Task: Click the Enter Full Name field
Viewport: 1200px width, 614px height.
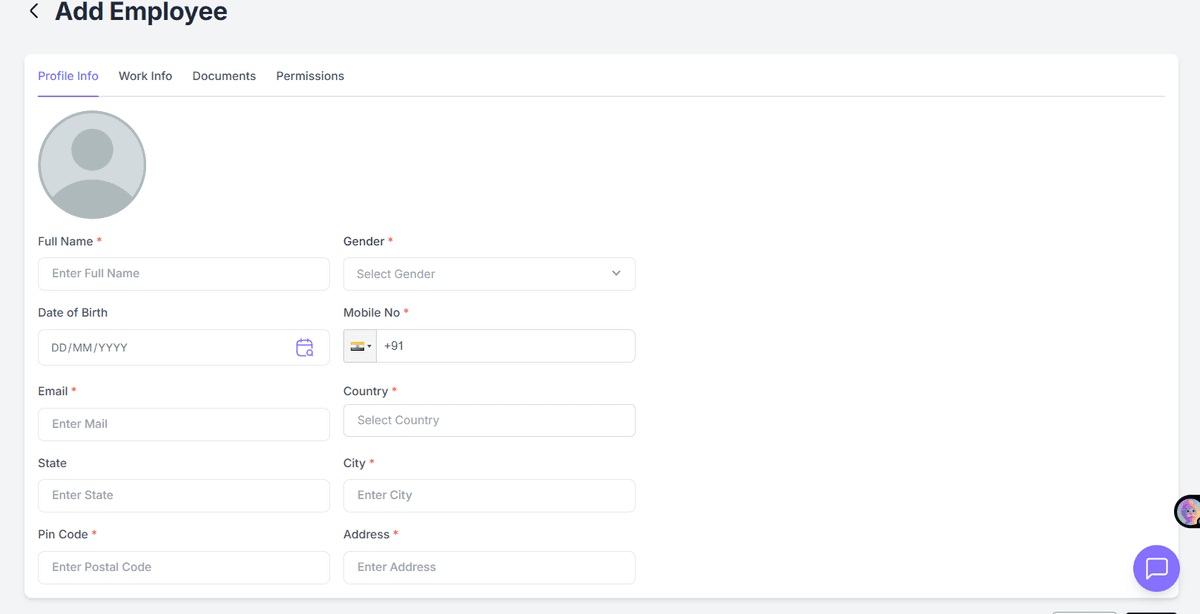Action: (x=183, y=273)
